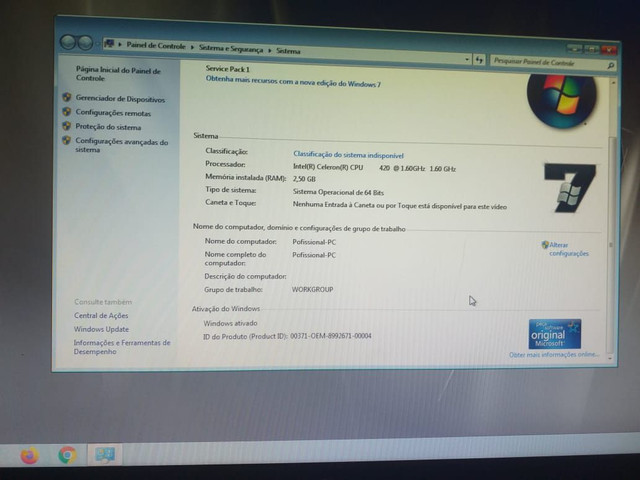The height and width of the screenshot is (480, 640).
Task: Click the Control Panel icon in address bar
Action: point(109,43)
